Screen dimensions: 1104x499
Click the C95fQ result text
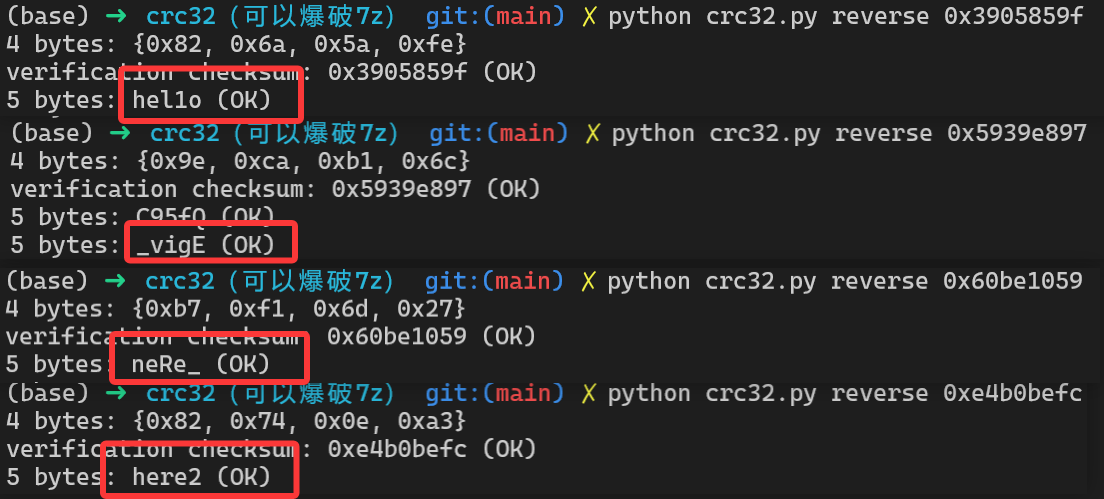pos(170,217)
